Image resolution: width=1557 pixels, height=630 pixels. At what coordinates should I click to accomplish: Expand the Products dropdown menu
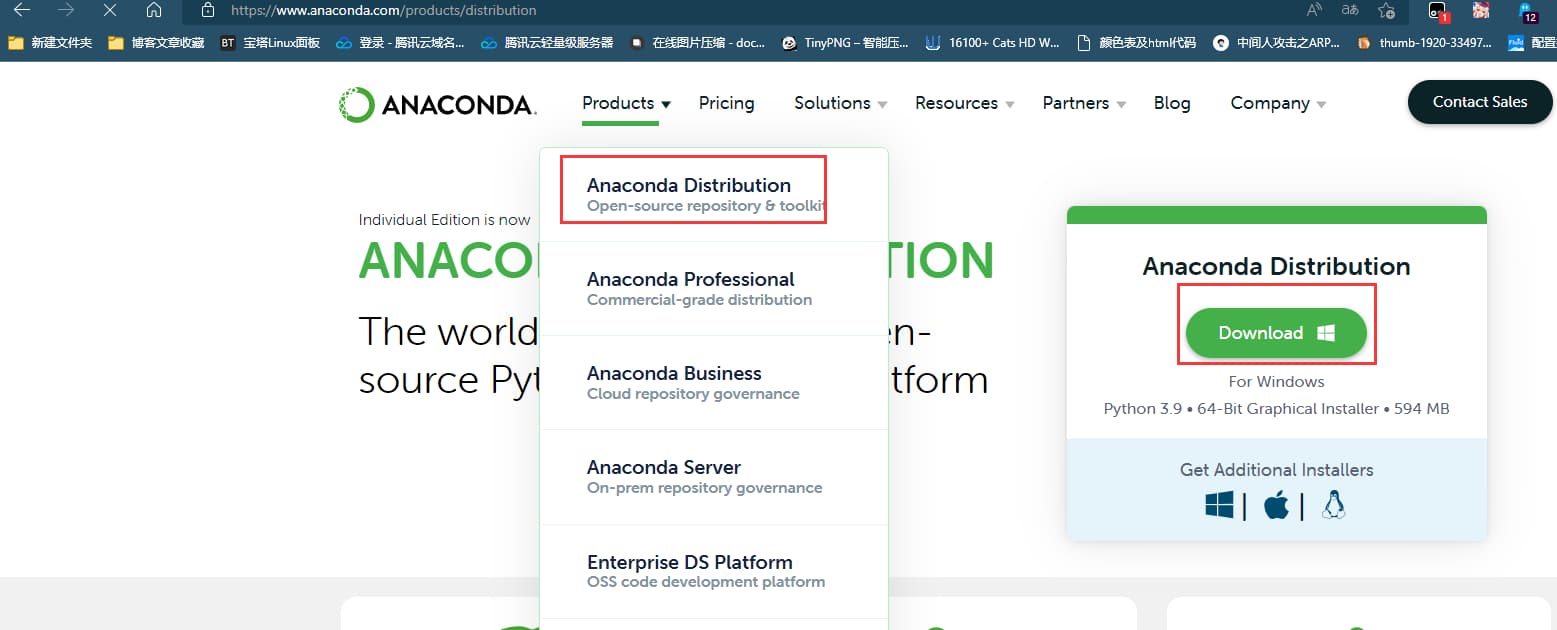click(626, 103)
